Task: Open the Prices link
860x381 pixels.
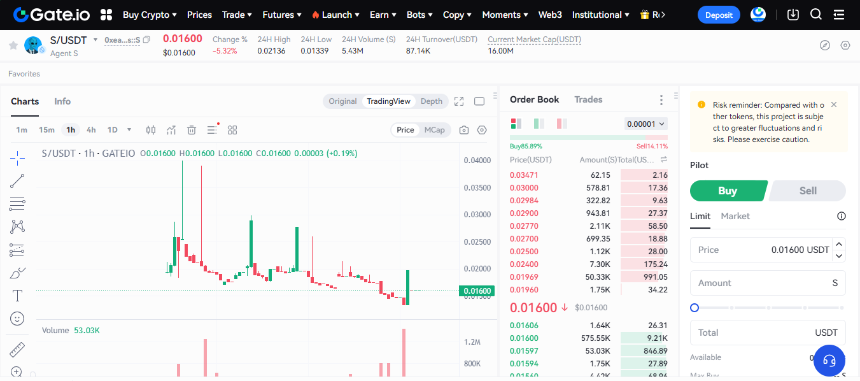Action: pos(200,15)
